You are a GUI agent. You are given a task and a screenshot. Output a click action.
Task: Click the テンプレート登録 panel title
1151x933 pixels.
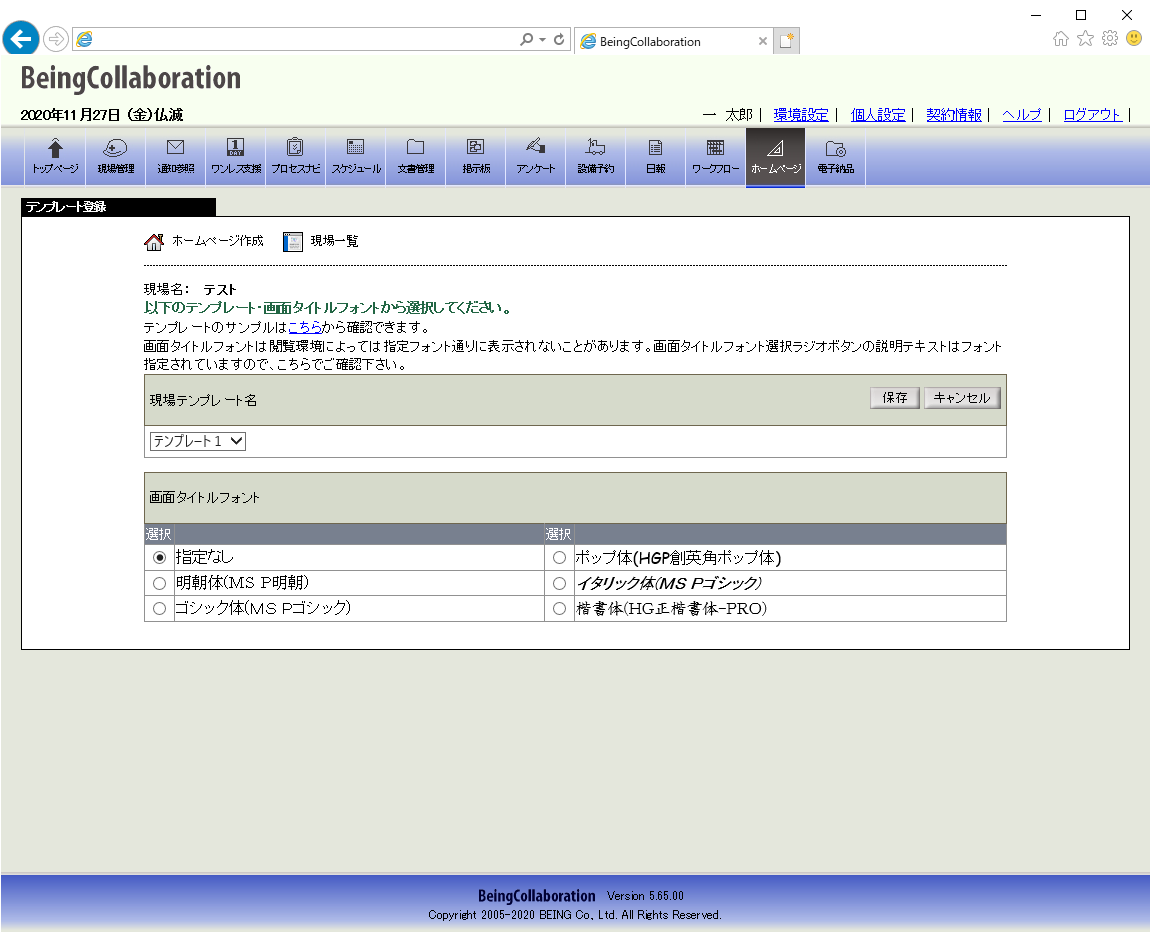click(x=66, y=207)
